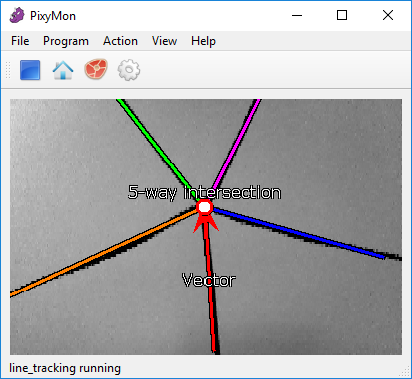Viewport: 412px width, 379px height.
Task: Click the 'line_tracking running' status text
Action: click(x=65, y=368)
